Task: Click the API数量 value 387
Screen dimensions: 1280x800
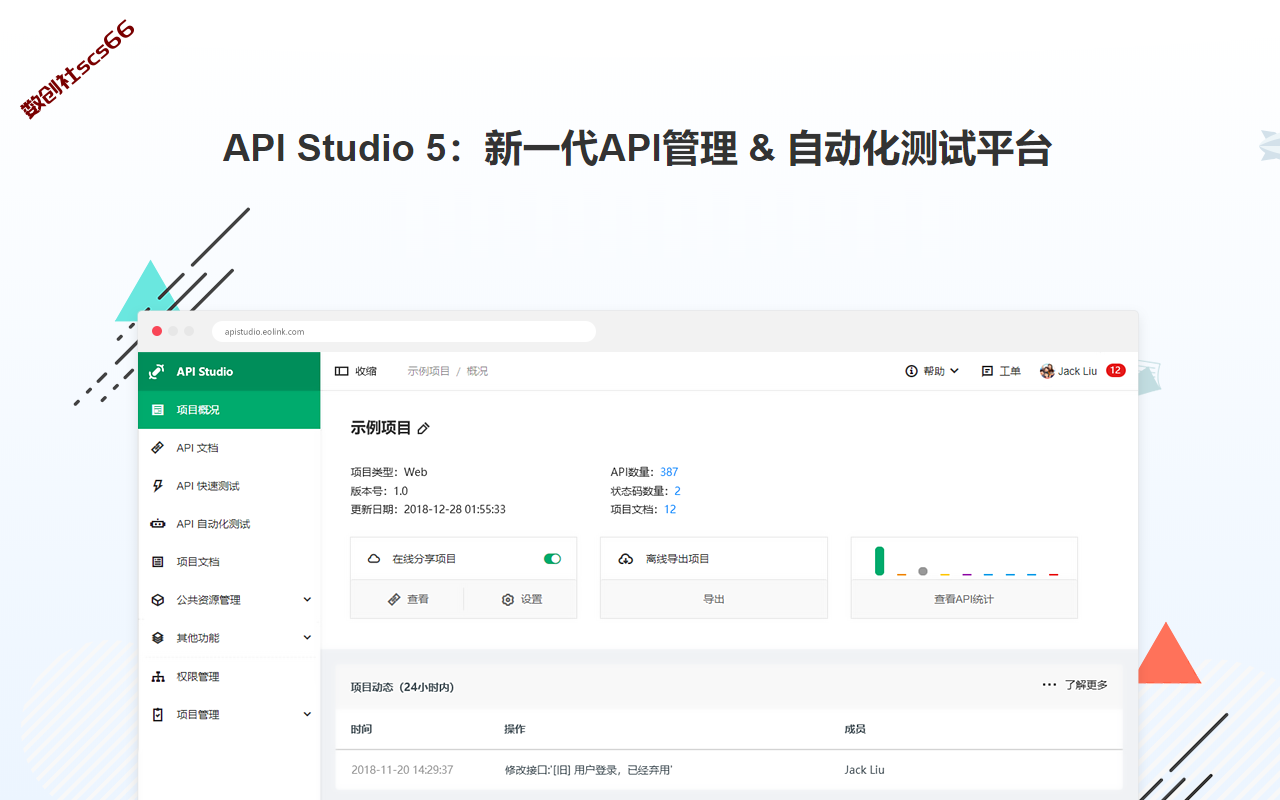Action: point(669,472)
